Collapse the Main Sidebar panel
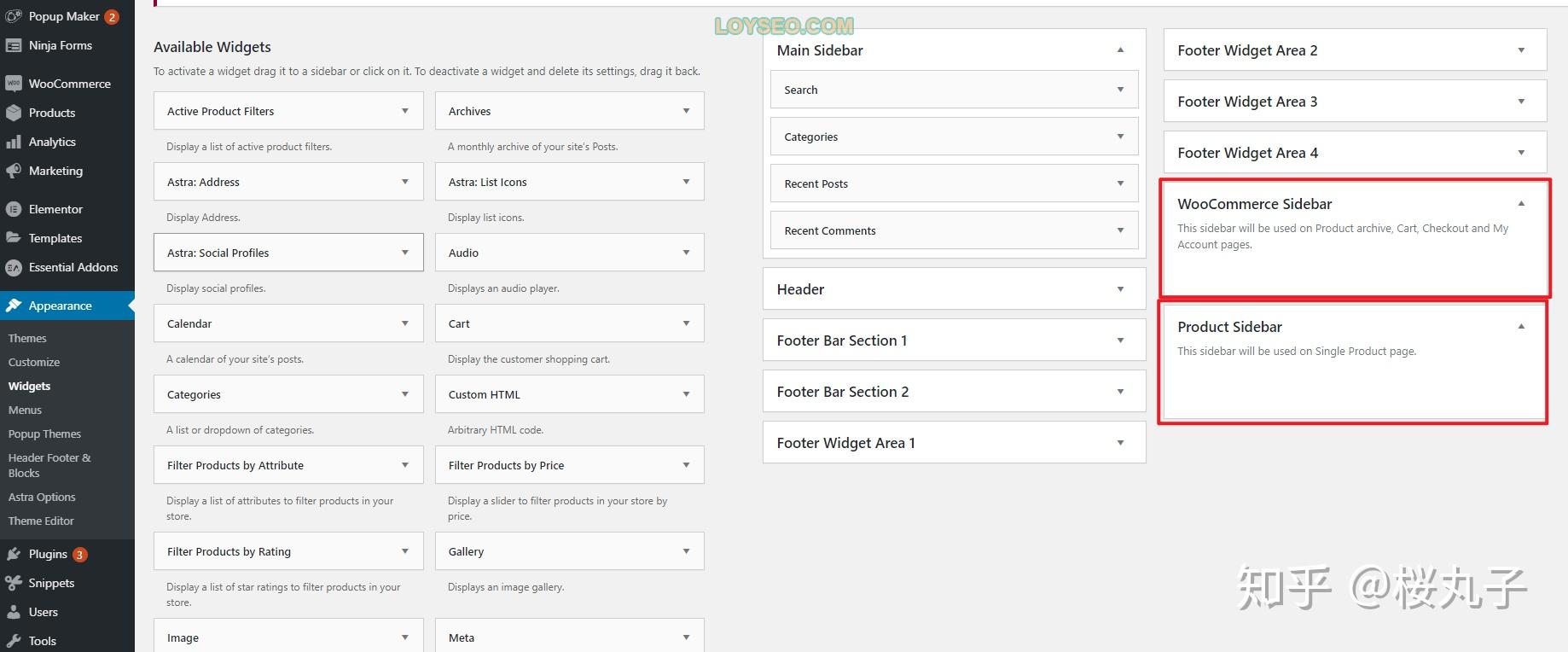 [x=1120, y=50]
